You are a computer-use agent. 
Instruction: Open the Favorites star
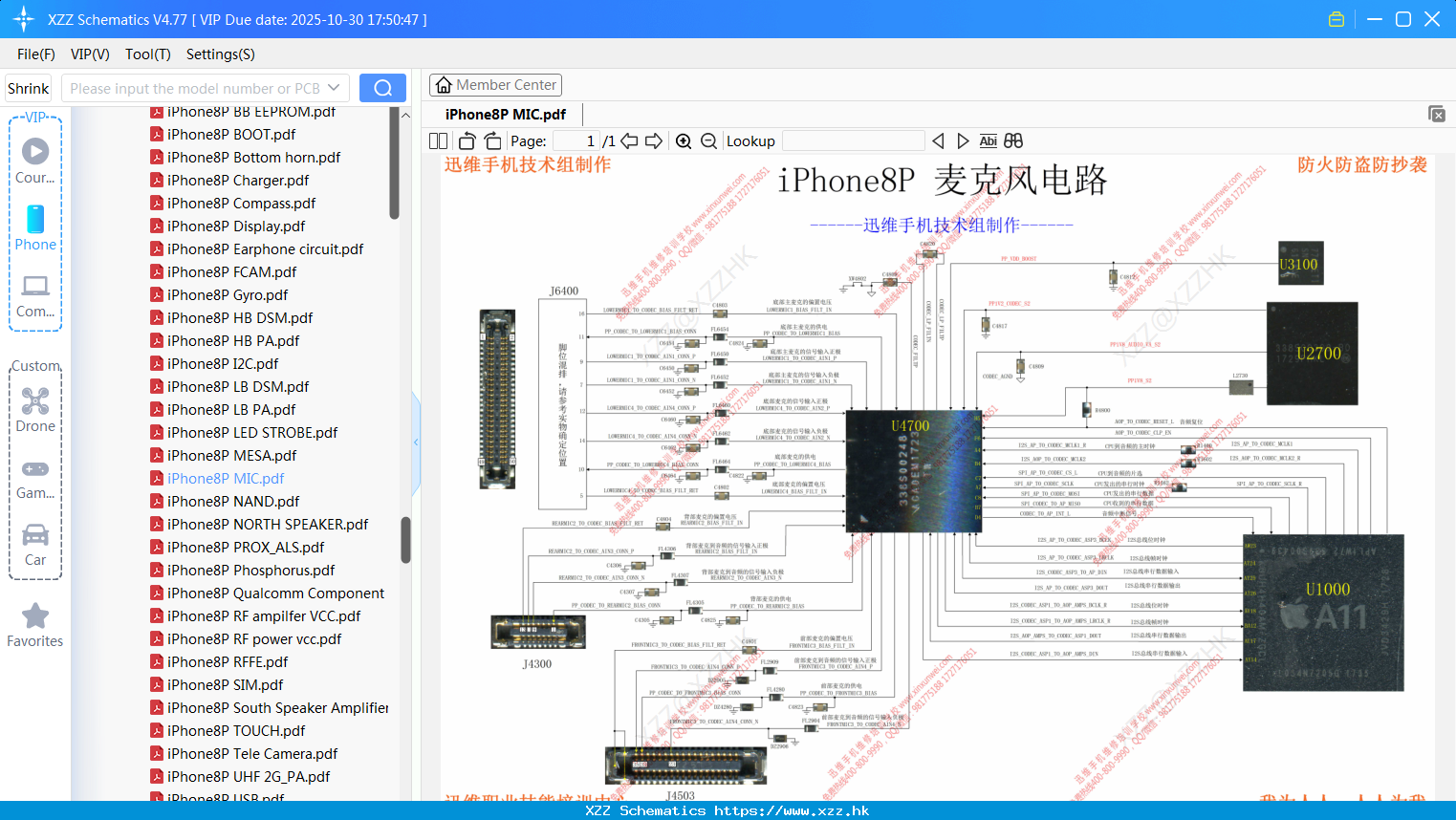click(35, 625)
